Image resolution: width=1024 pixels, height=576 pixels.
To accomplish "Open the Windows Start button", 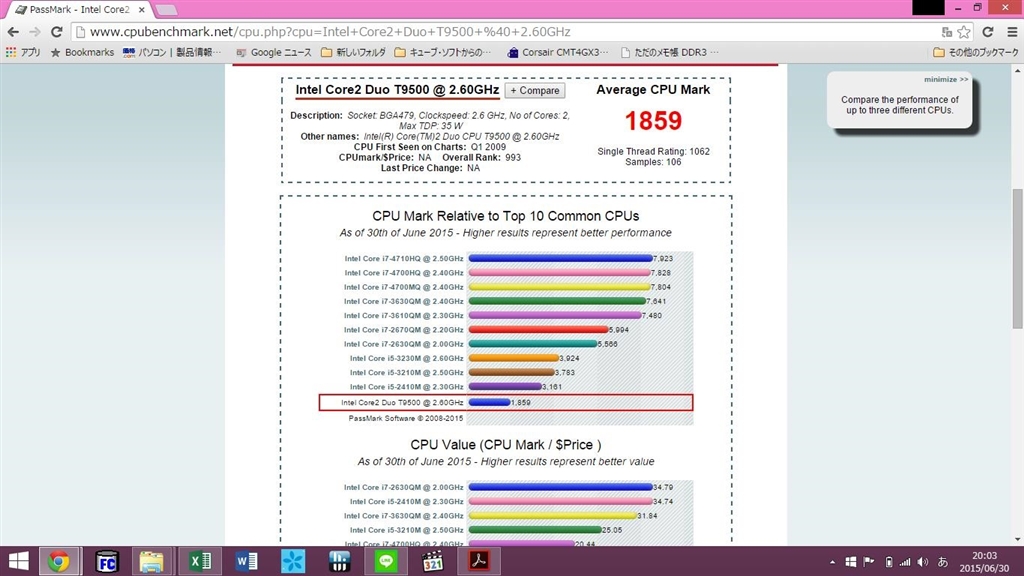I will [x=18, y=562].
